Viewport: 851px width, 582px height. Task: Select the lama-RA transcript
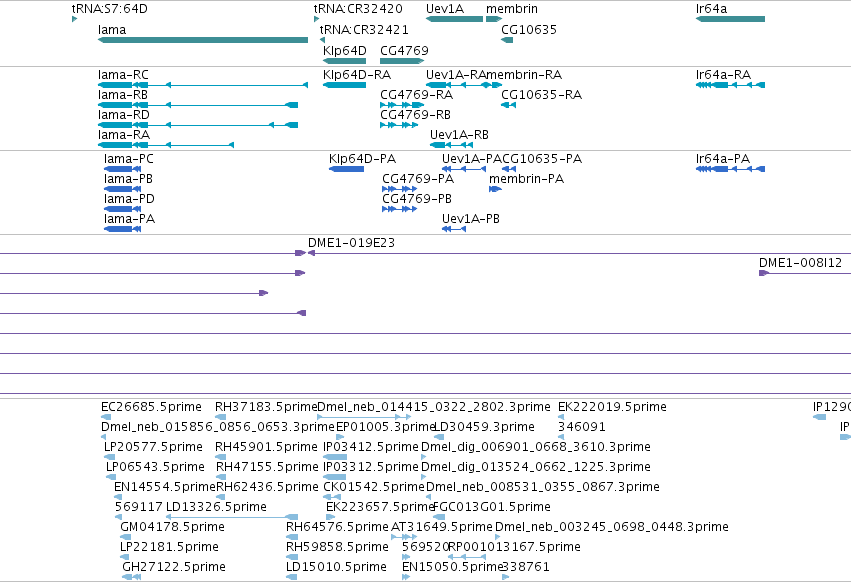166,146
